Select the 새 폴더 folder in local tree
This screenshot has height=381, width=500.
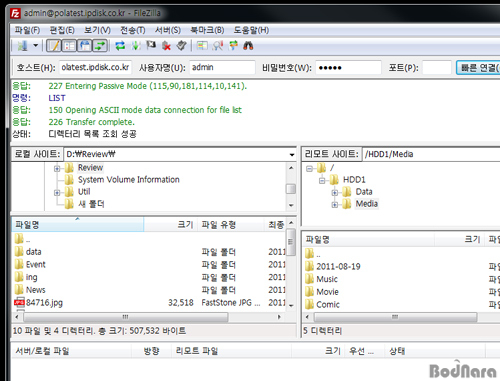click(x=91, y=204)
